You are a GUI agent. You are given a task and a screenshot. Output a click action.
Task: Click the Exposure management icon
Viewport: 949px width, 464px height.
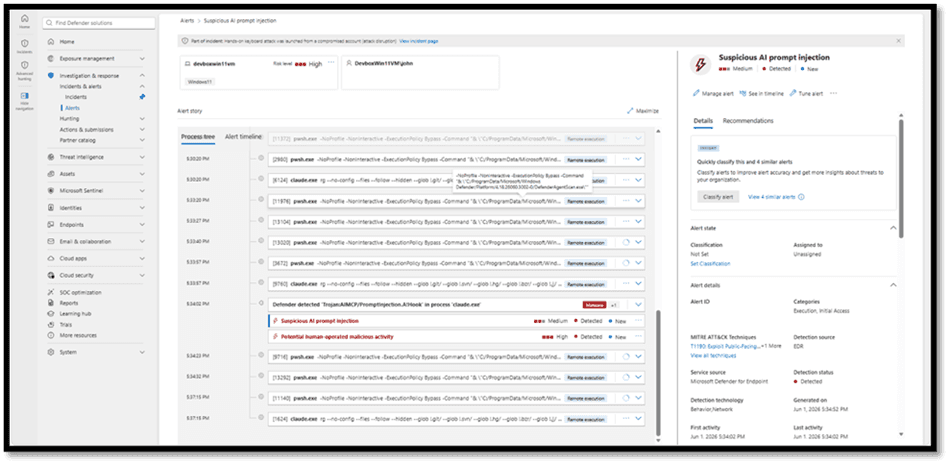pyautogui.click(x=51, y=59)
